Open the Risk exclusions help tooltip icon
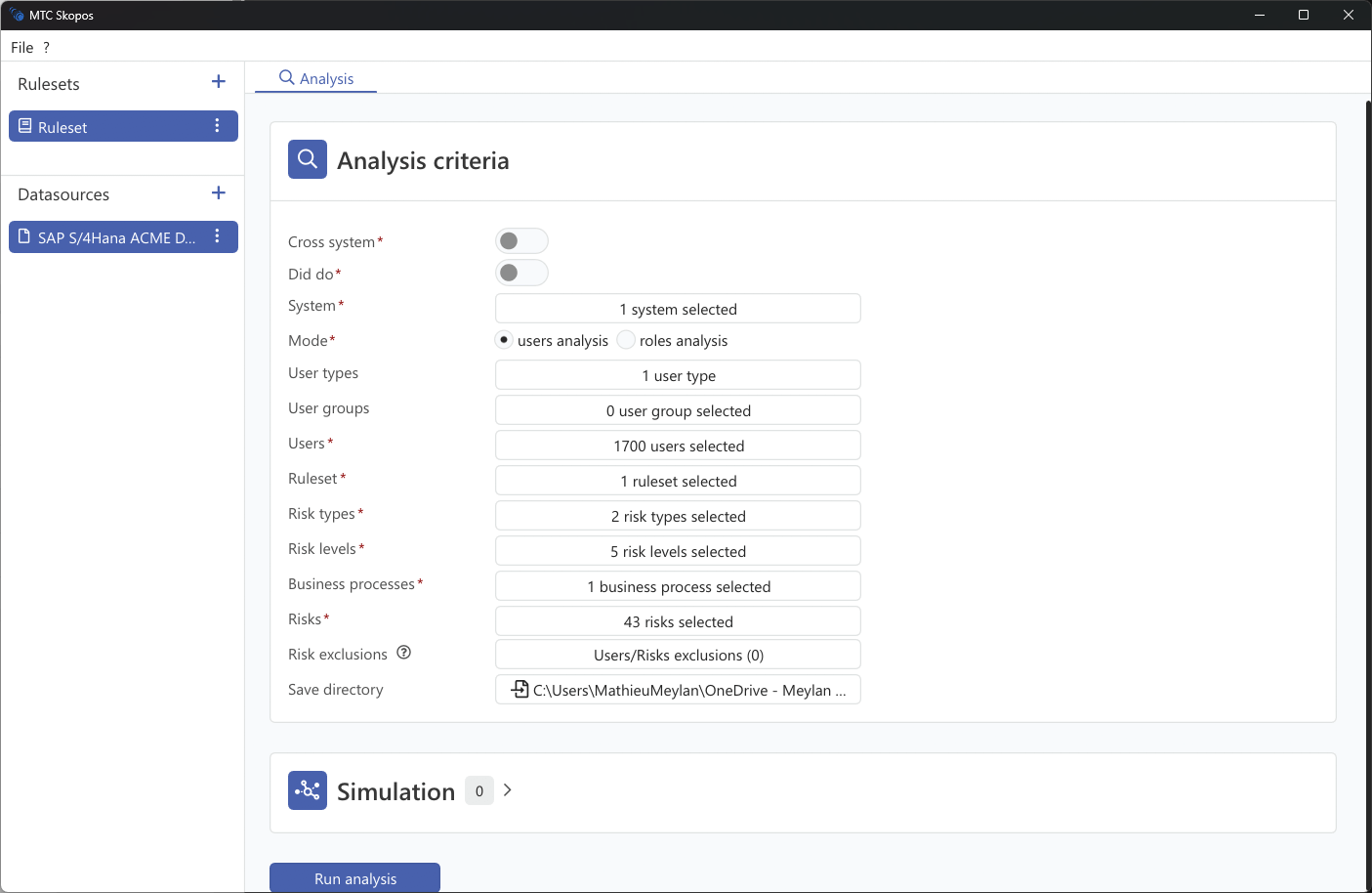1372x893 pixels. pyautogui.click(x=403, y=653)
